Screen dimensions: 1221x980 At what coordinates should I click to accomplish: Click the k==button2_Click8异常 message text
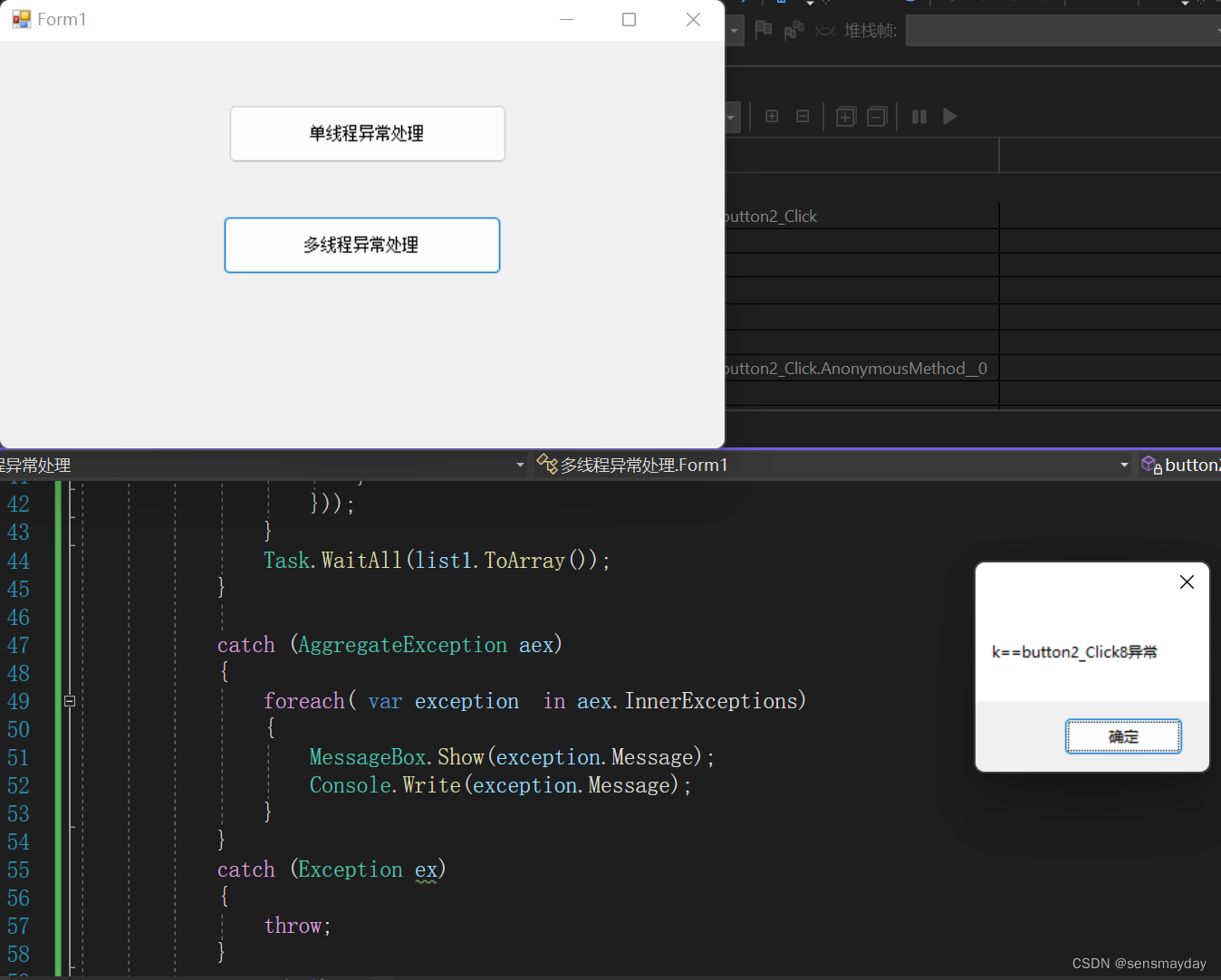(1074, 652)
